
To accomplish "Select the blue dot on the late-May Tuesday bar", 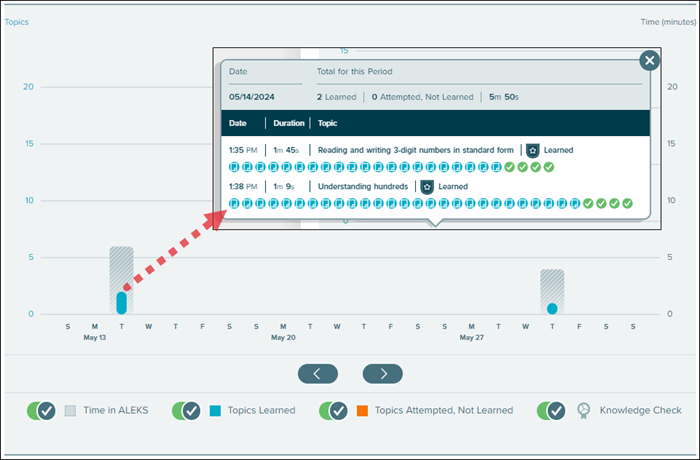I will click(552, 308).
